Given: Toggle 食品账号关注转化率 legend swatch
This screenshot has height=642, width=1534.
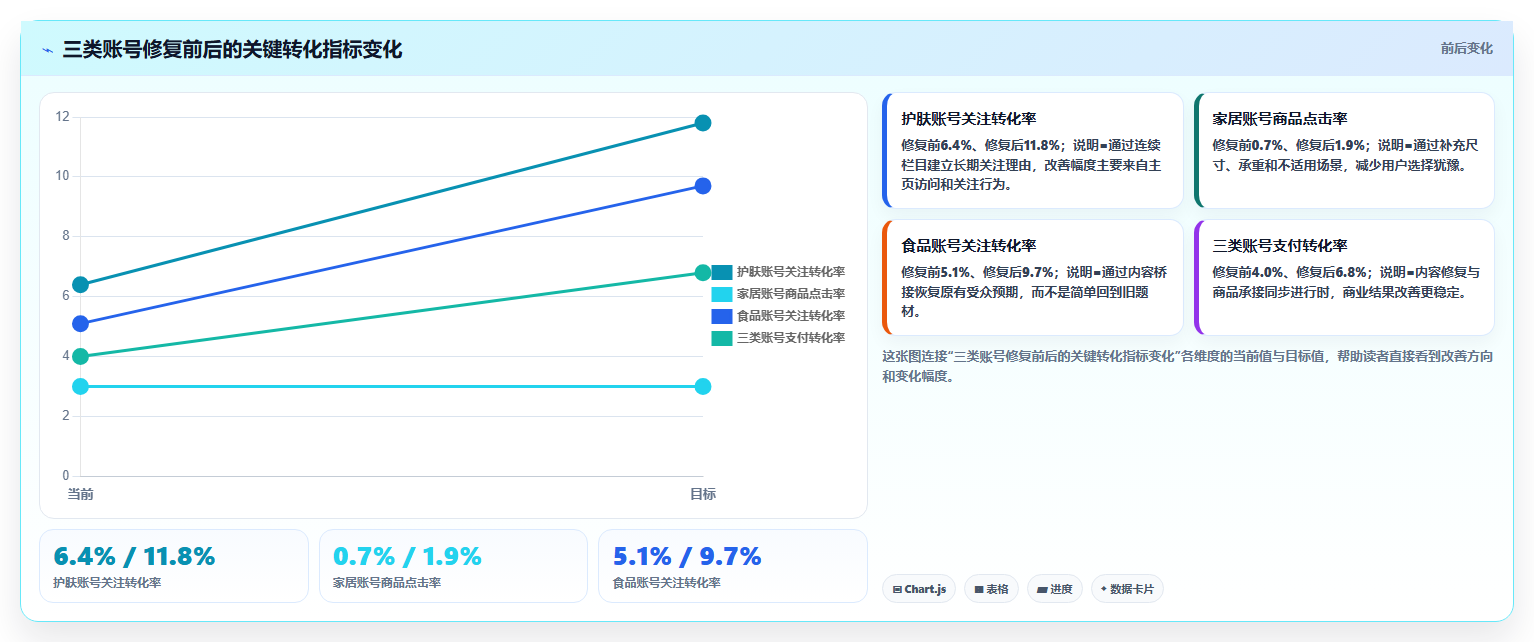Looking at the screenshot, I should pos(722,316).
